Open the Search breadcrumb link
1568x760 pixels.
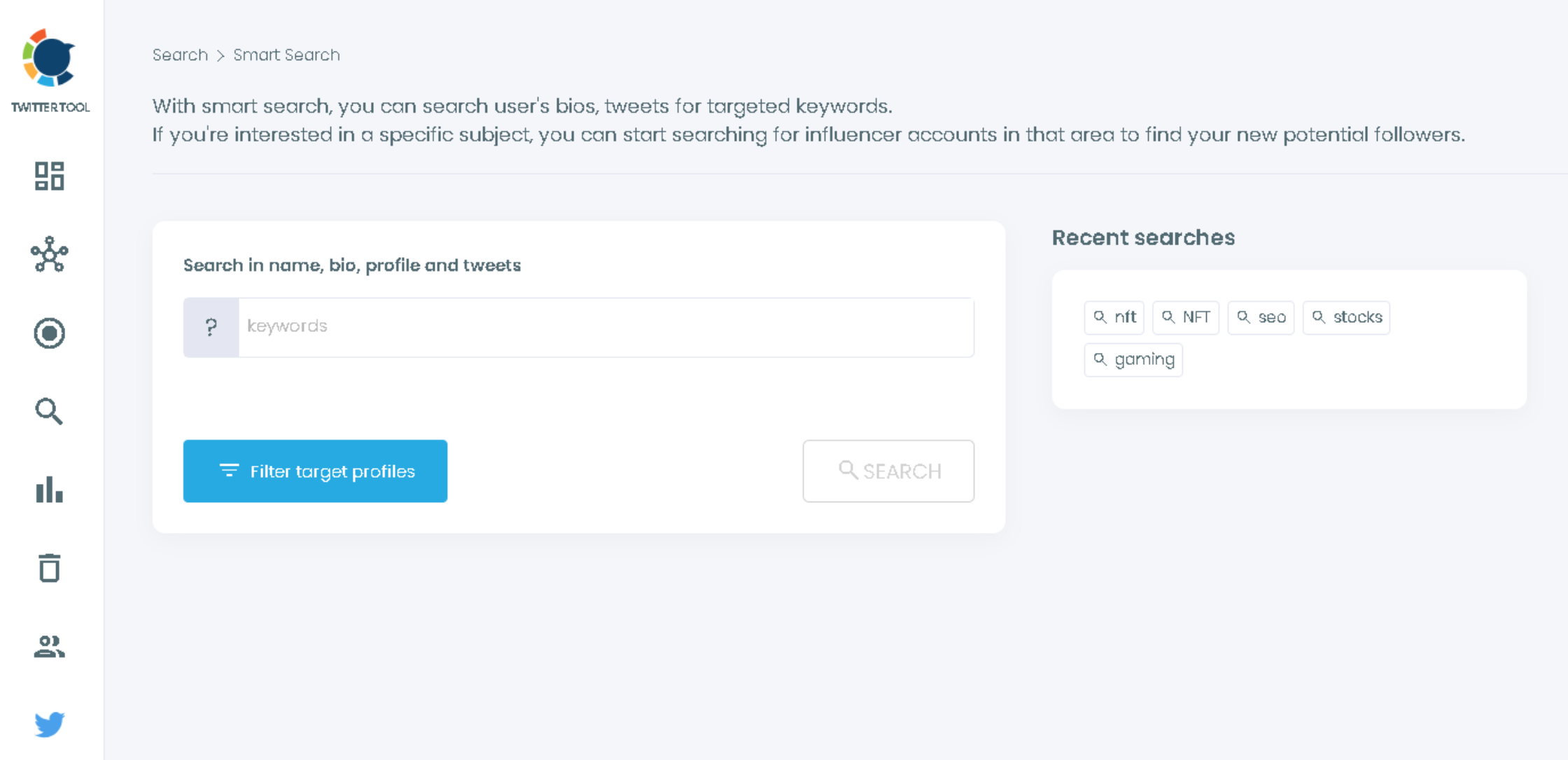[179, 55]
